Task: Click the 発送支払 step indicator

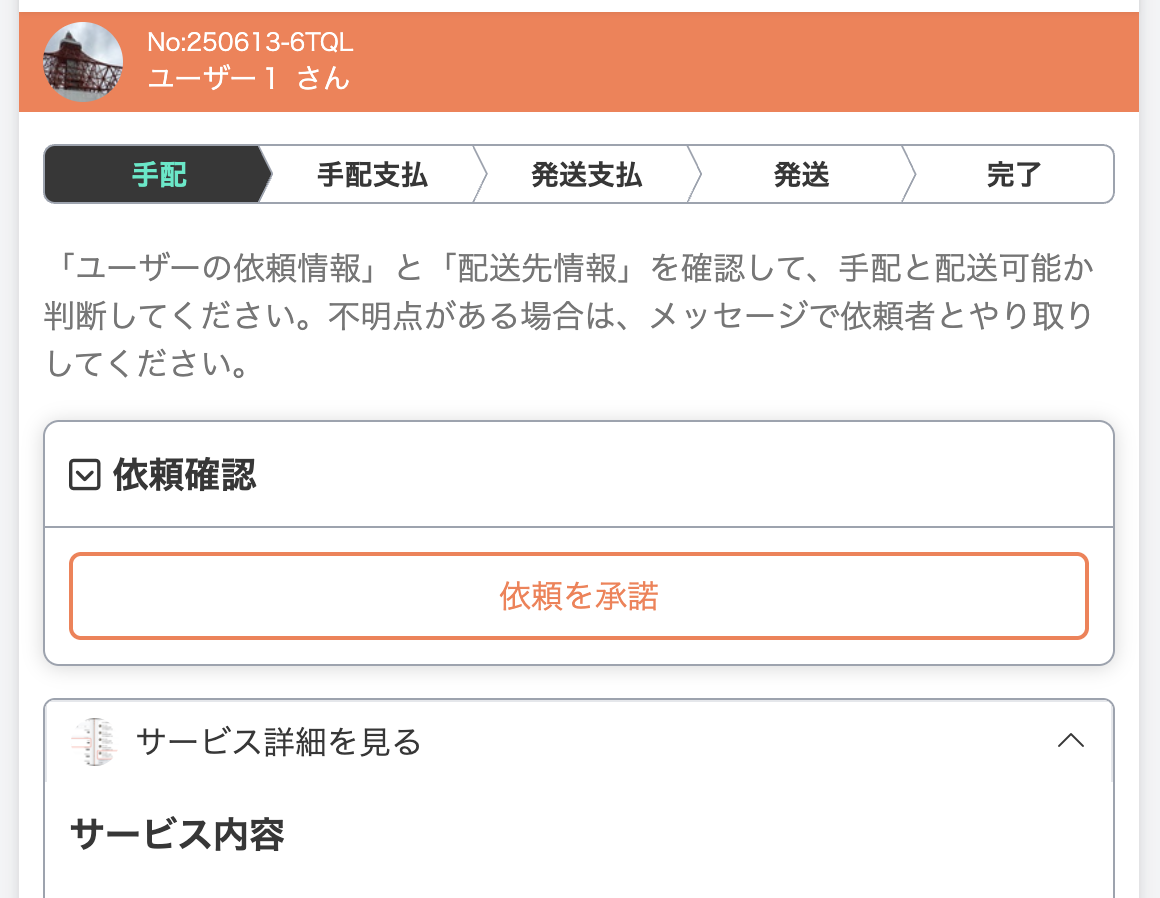Action: click(583, 174)
